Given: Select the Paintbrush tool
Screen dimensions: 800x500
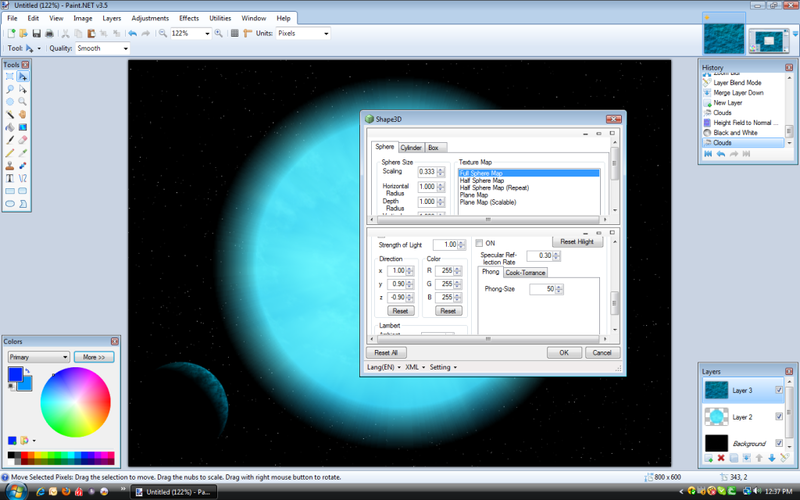Looking at the screenshot, I should [x=10, y=140].
